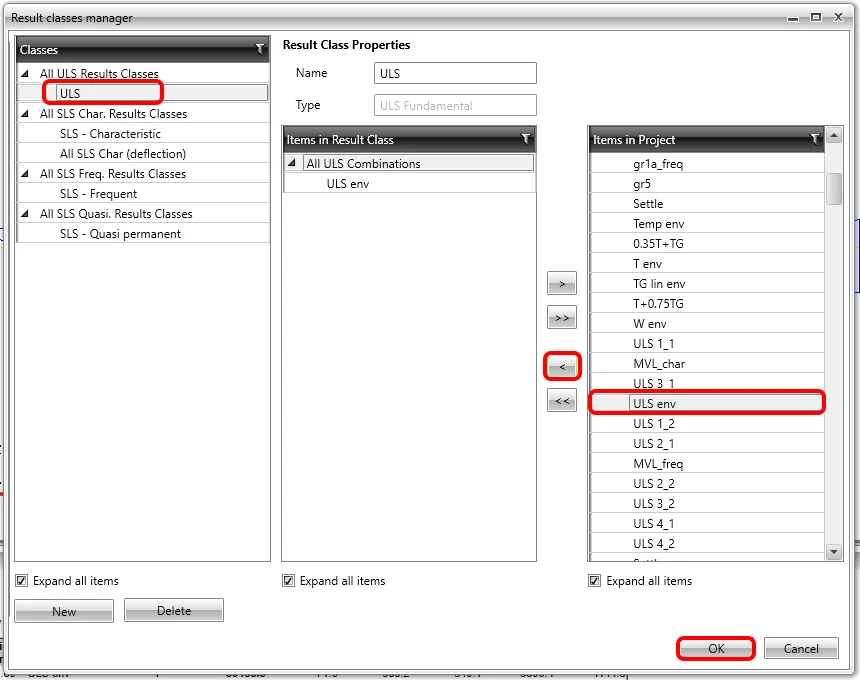
Task: Toggle Expand all items under Classes
Action: 21,580
